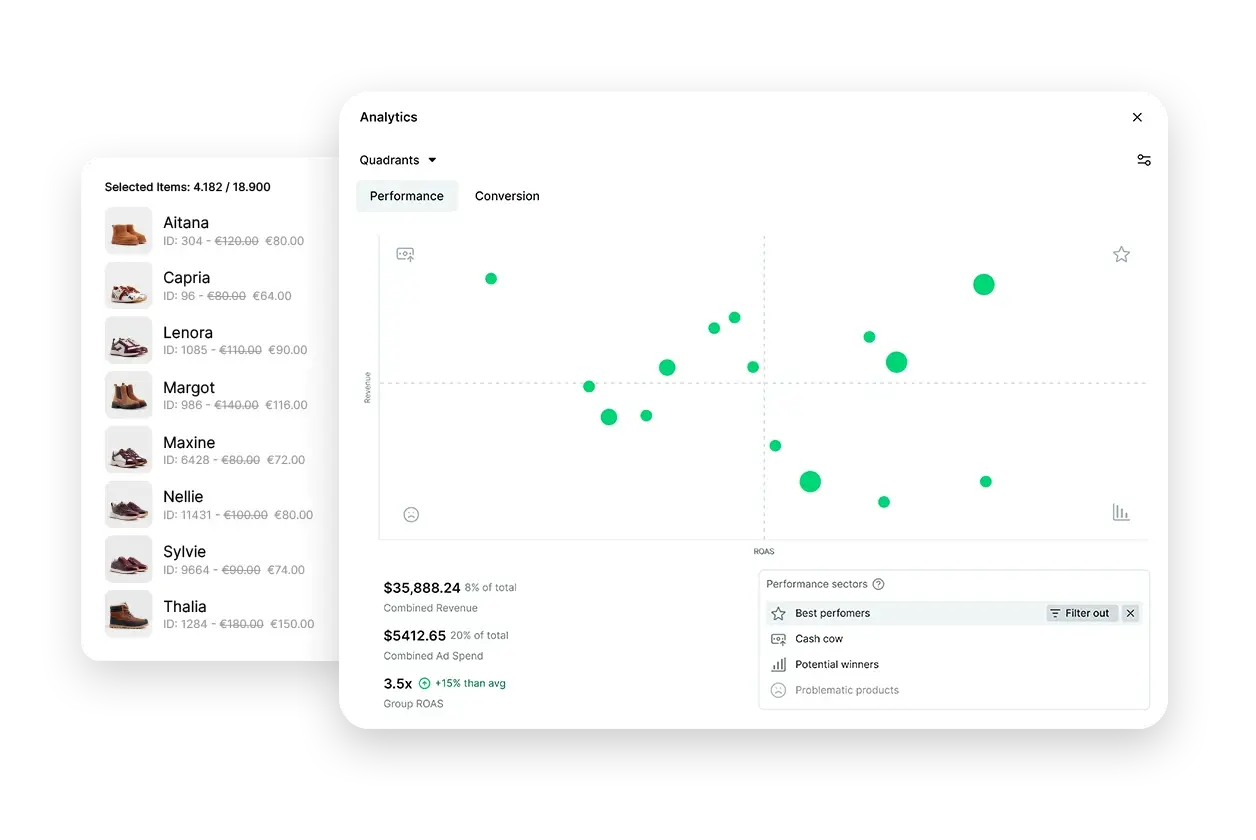Image resolution: width=1256 pixels, height=840 pixels.
Task: Click the star icon beside Best perfomers sector
Action: point(777,613)
